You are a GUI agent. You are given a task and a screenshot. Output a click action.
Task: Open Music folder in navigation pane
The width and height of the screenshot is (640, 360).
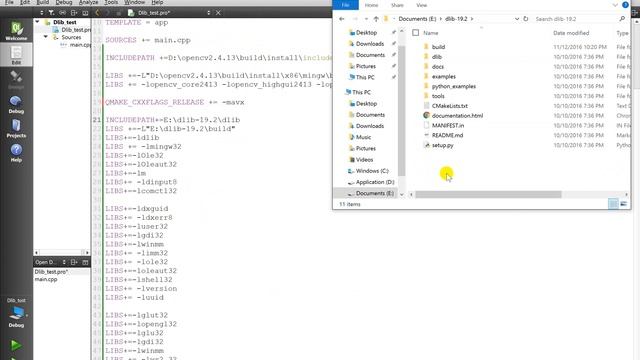pyautogui.click(x=363, y=137)
